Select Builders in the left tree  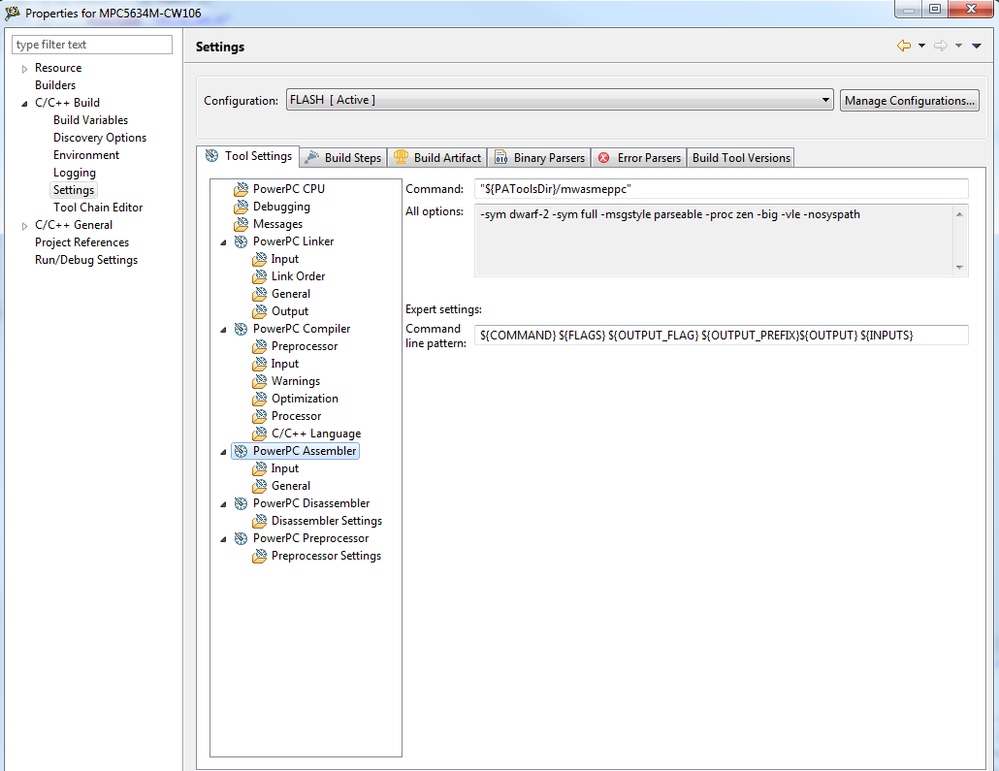point(55,85)
